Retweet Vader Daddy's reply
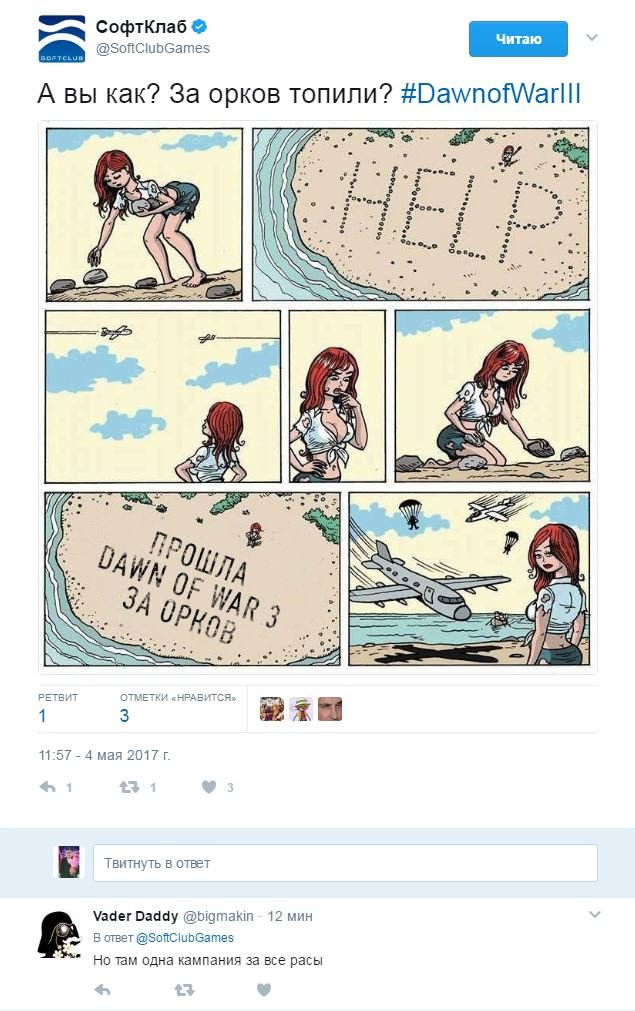The image size is (635, 1011). pyautogui.click(x=184, y=990)
